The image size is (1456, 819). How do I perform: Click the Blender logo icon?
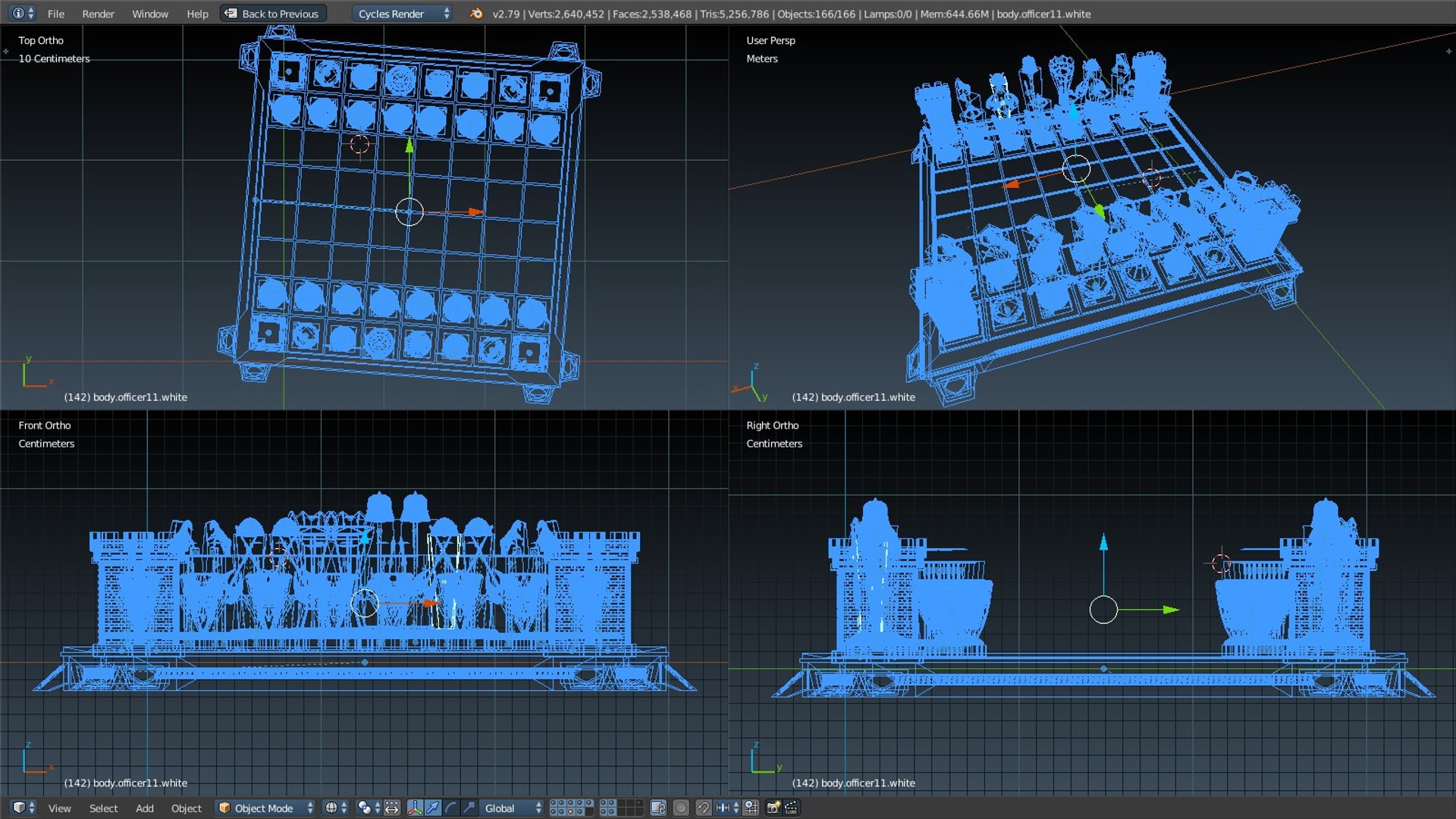coord(475,13)
